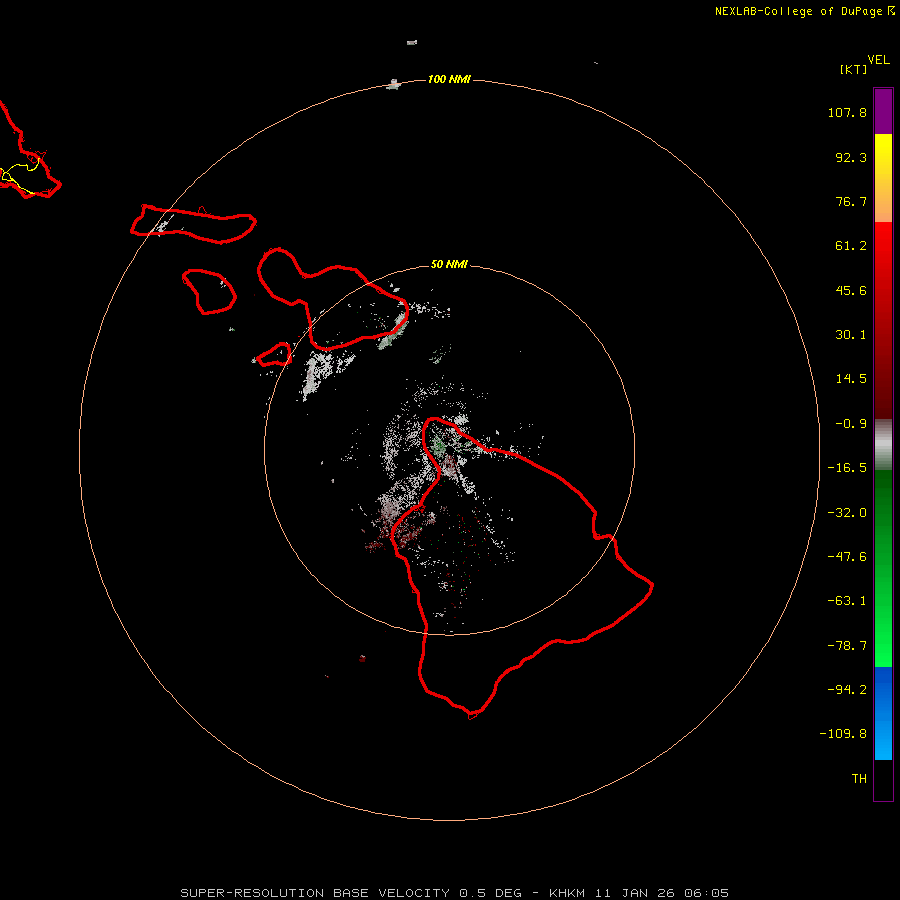
Task: Select the -0.9 scale value
Action: click(x=851, y=424)
